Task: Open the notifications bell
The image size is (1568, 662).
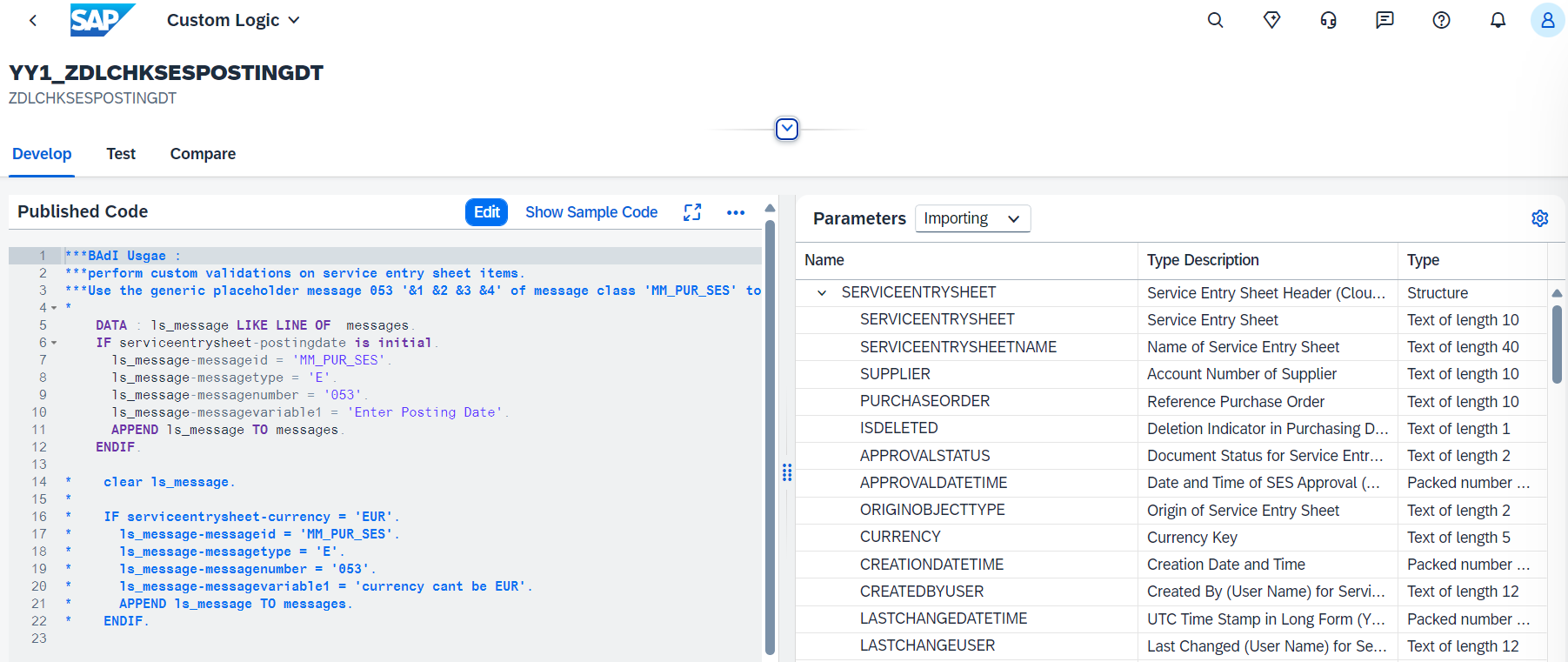Action: coord(1498,20)
